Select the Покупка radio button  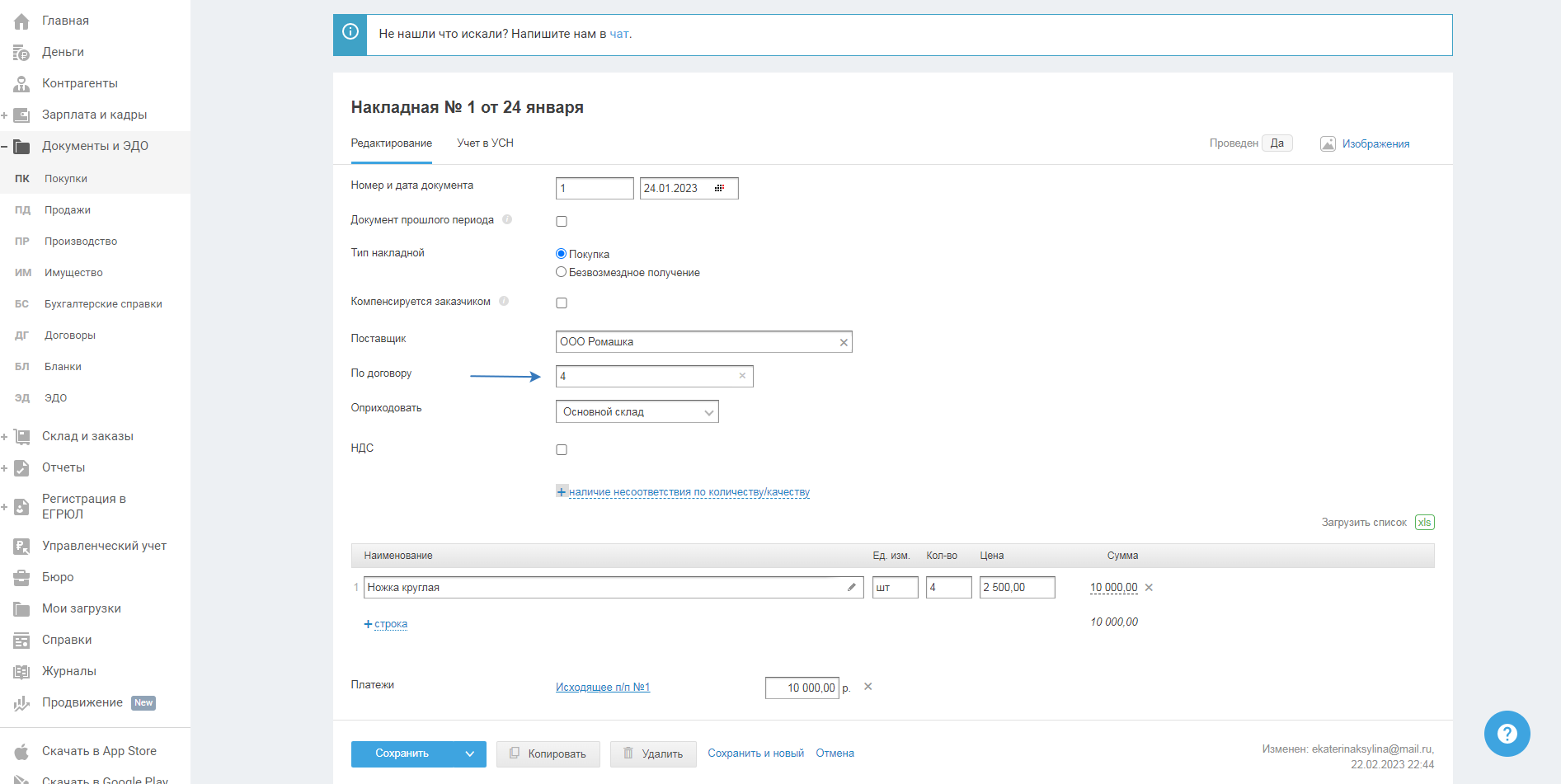point(561,254)
